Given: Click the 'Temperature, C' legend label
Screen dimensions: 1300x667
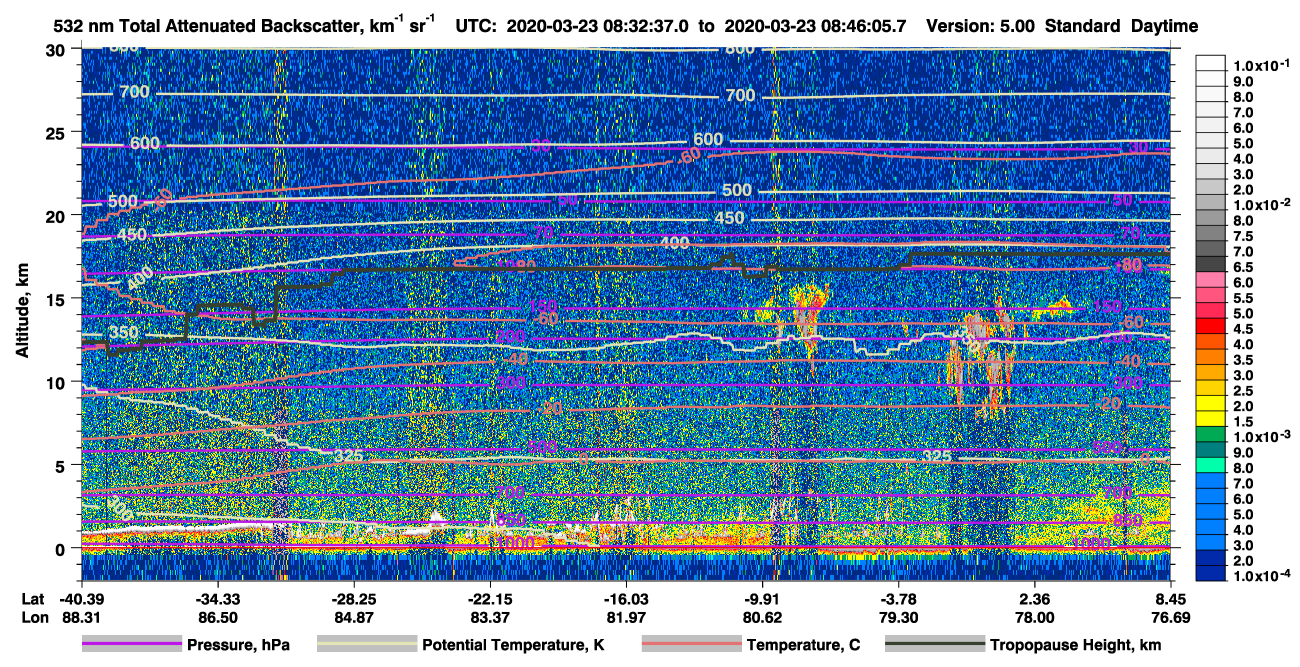Looking at the screenshot, I should point(803,646).
